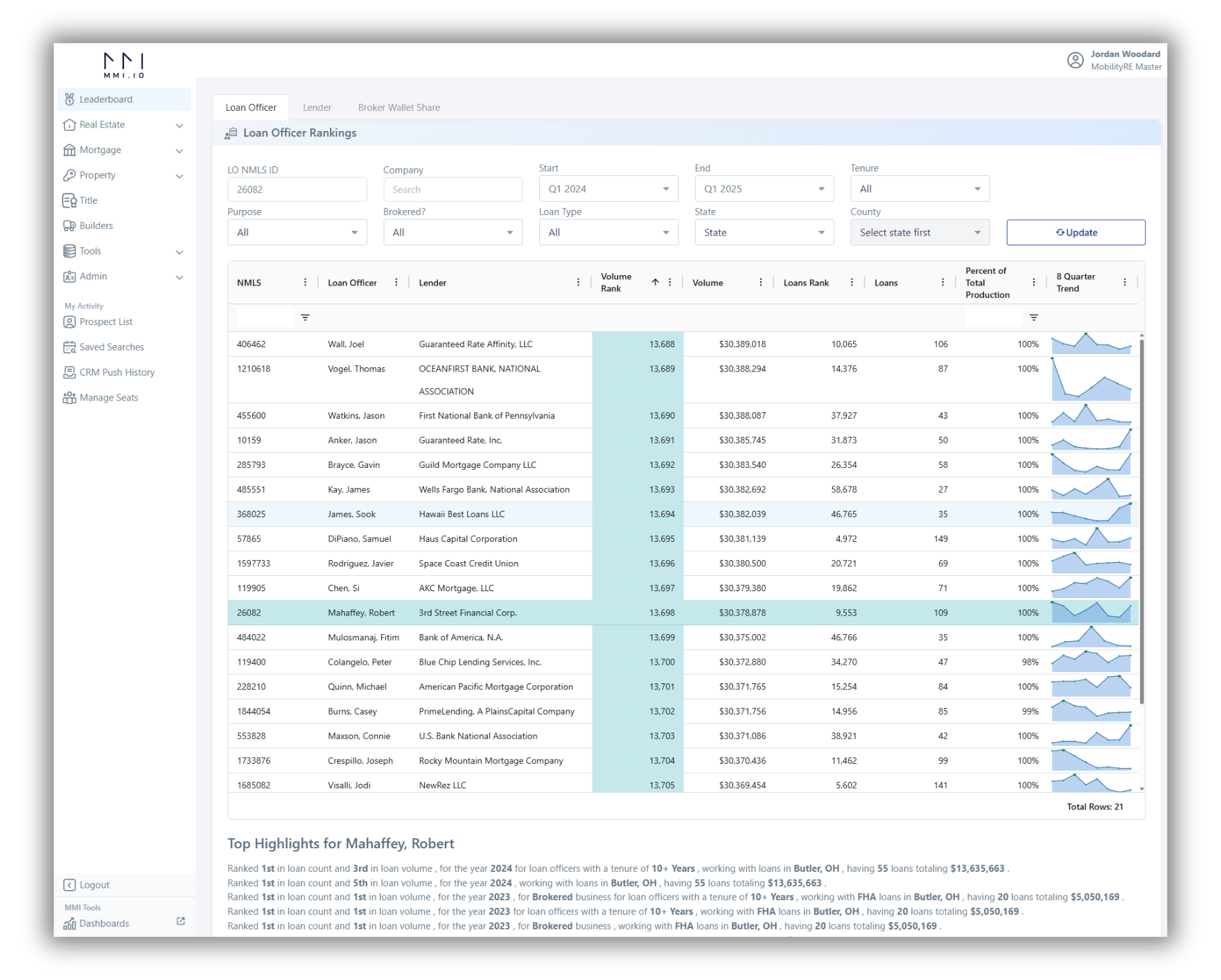Select the James, Sook row
The height and width of the screenshot is (980, 1221).
(x=683, y=514)
